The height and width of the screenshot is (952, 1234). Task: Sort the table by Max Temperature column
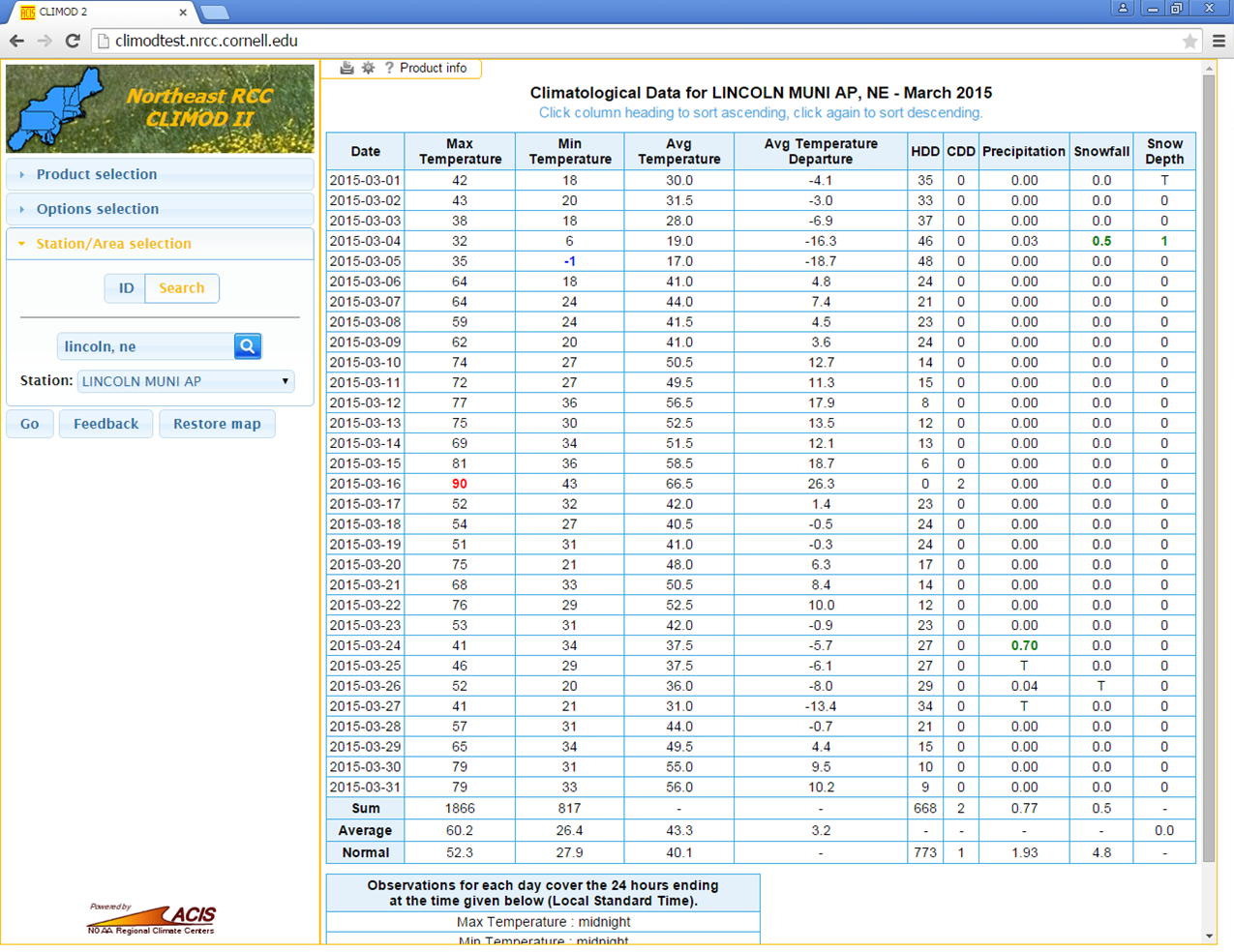[460, 151]
